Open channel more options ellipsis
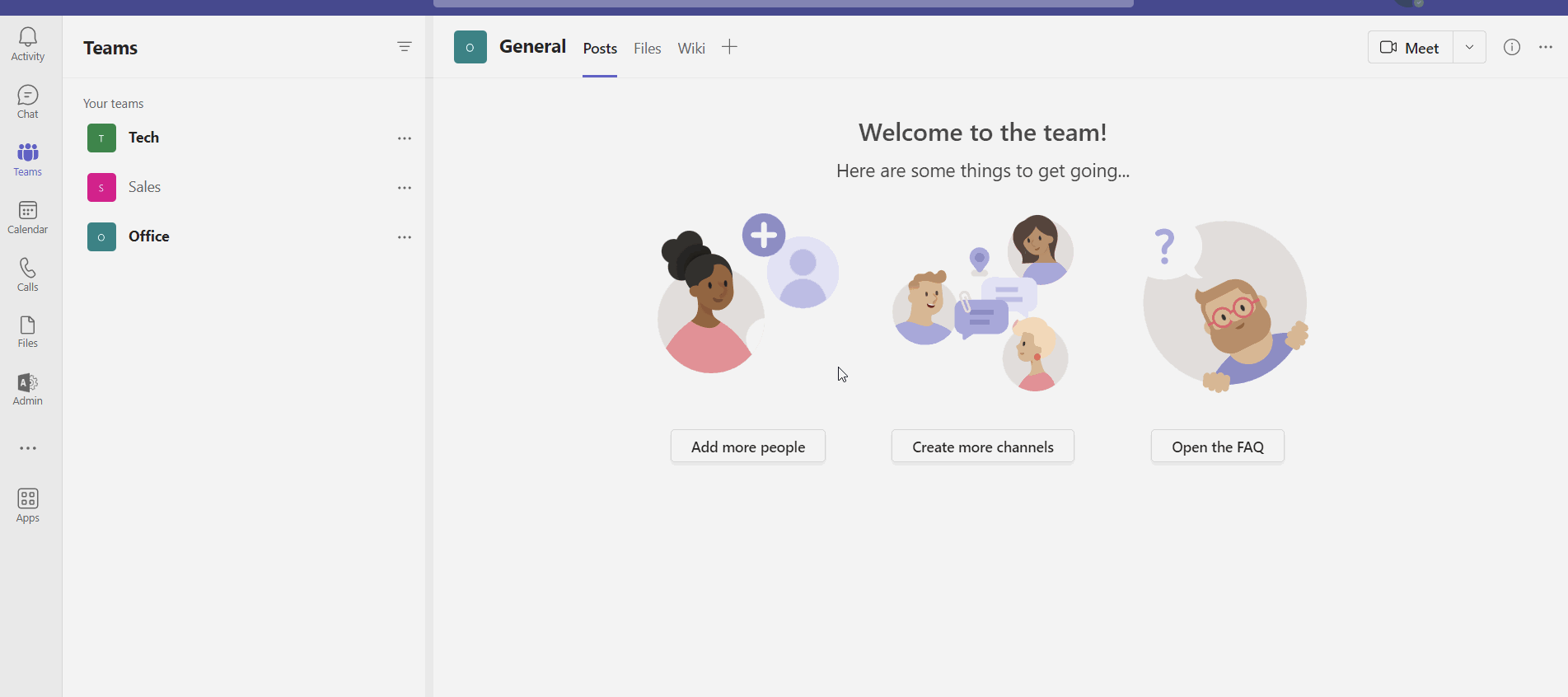 pos(1546,47)
